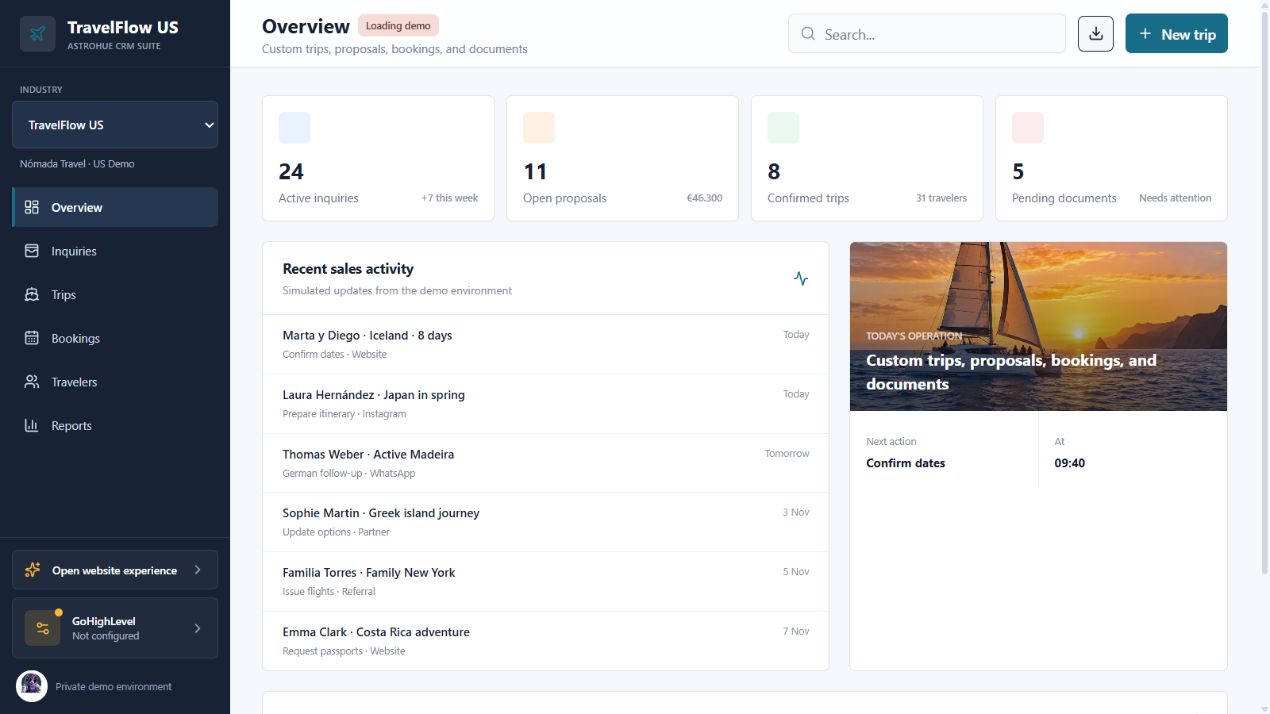Viewport: 1270px width, 714px height.
Task: Open Sophie Martin Greek island journey row
Action: (546, 522)
